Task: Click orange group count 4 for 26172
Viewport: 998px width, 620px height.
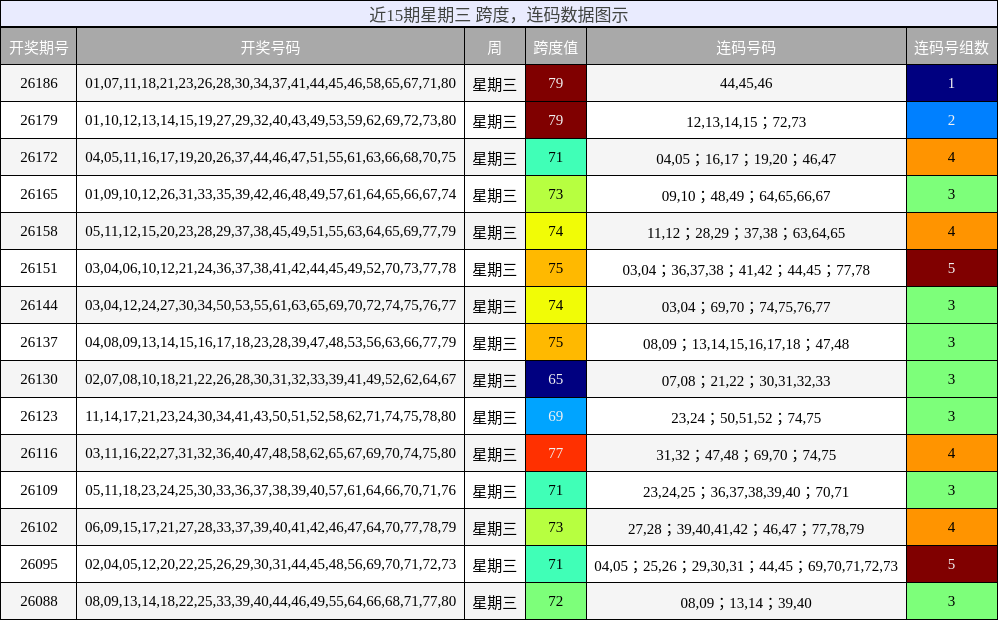Action: point(952,157)
